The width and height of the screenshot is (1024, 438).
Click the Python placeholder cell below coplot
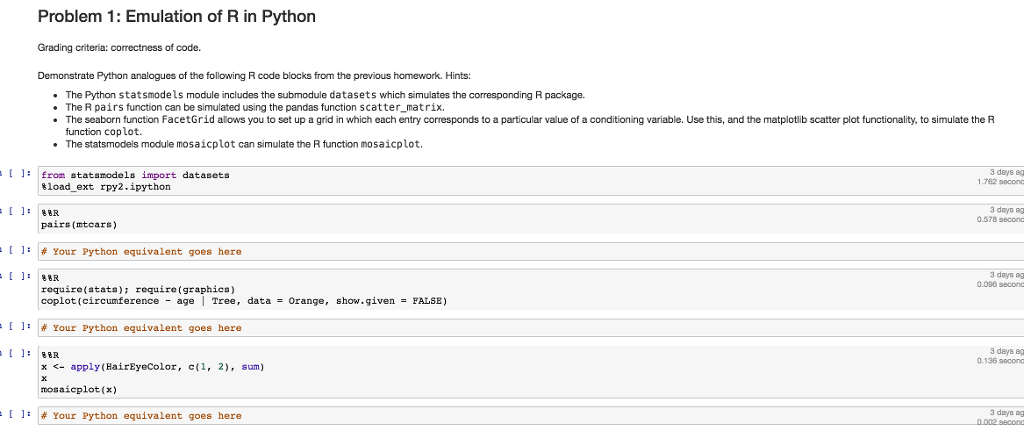coord(531,328)
